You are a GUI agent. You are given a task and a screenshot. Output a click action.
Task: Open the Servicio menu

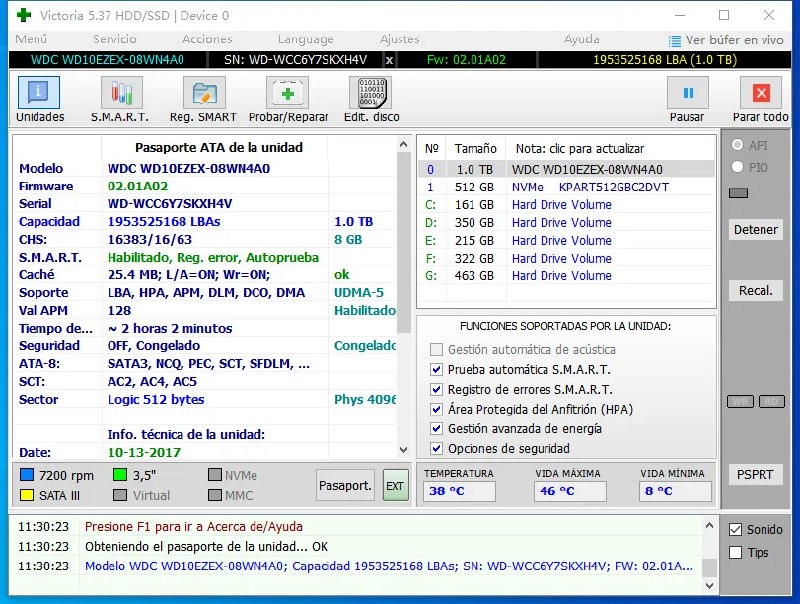[x=113, y=40]
